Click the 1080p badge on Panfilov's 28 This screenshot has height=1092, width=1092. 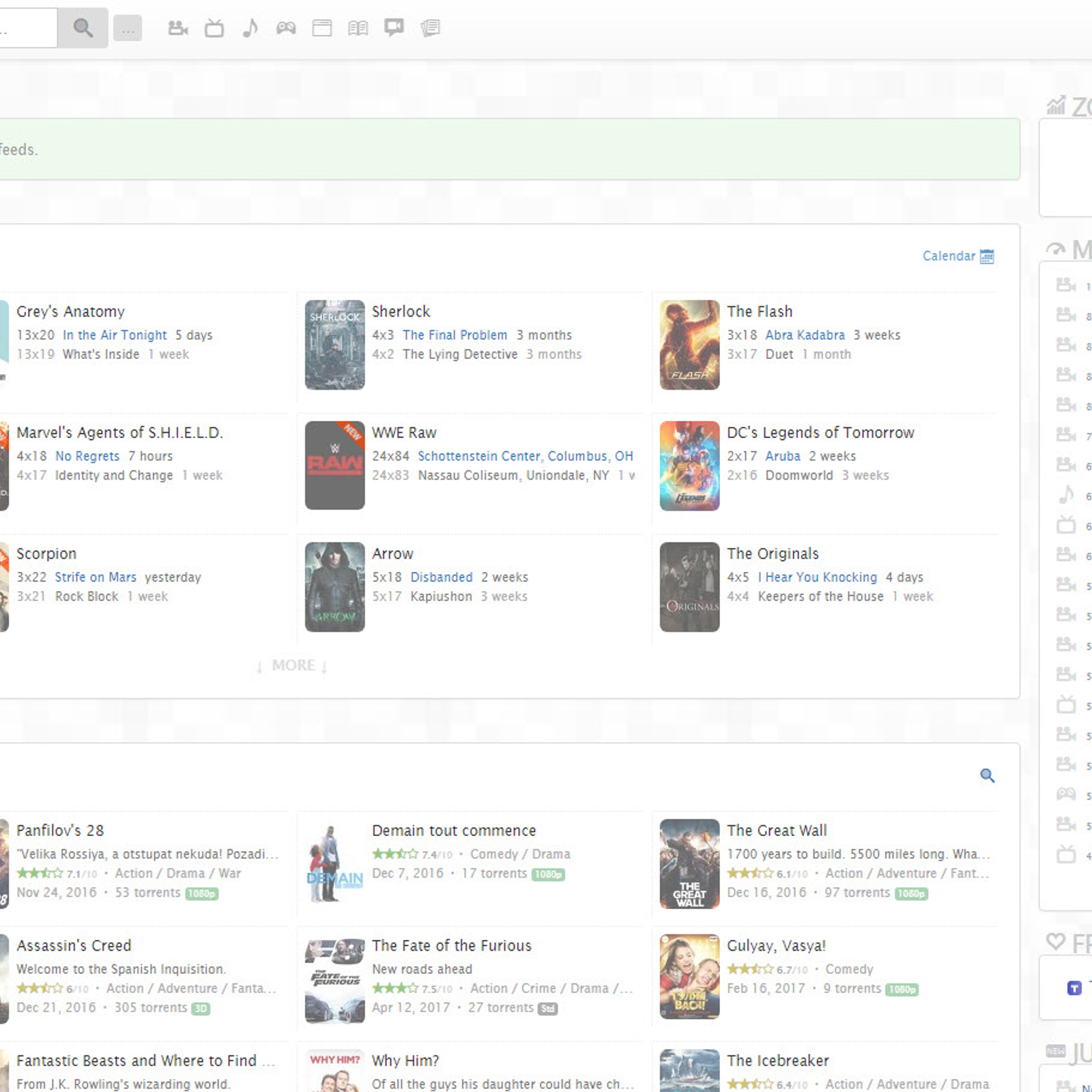coord(202,893)
